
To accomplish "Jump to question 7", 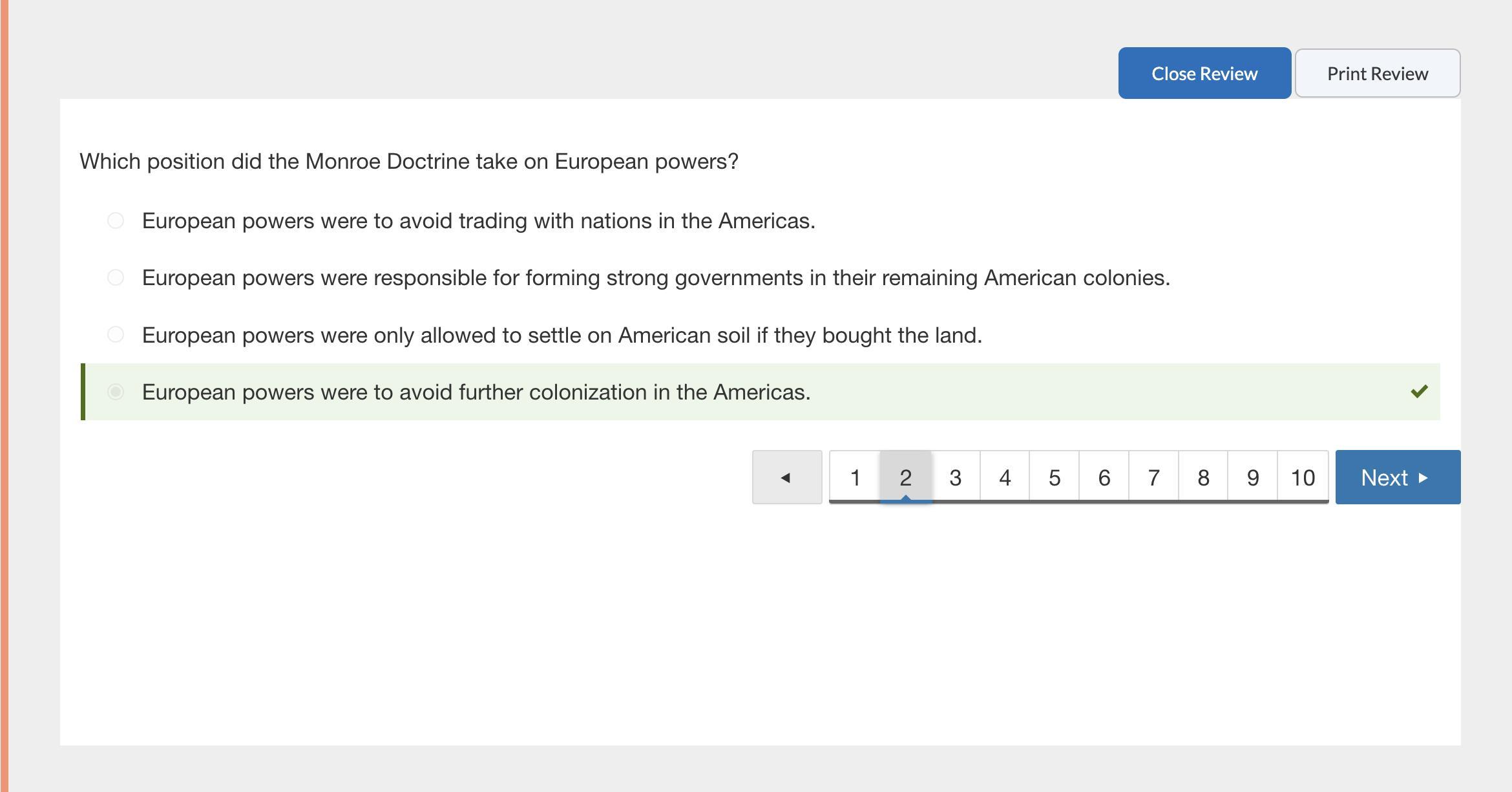I will (x=1153, y=477).
